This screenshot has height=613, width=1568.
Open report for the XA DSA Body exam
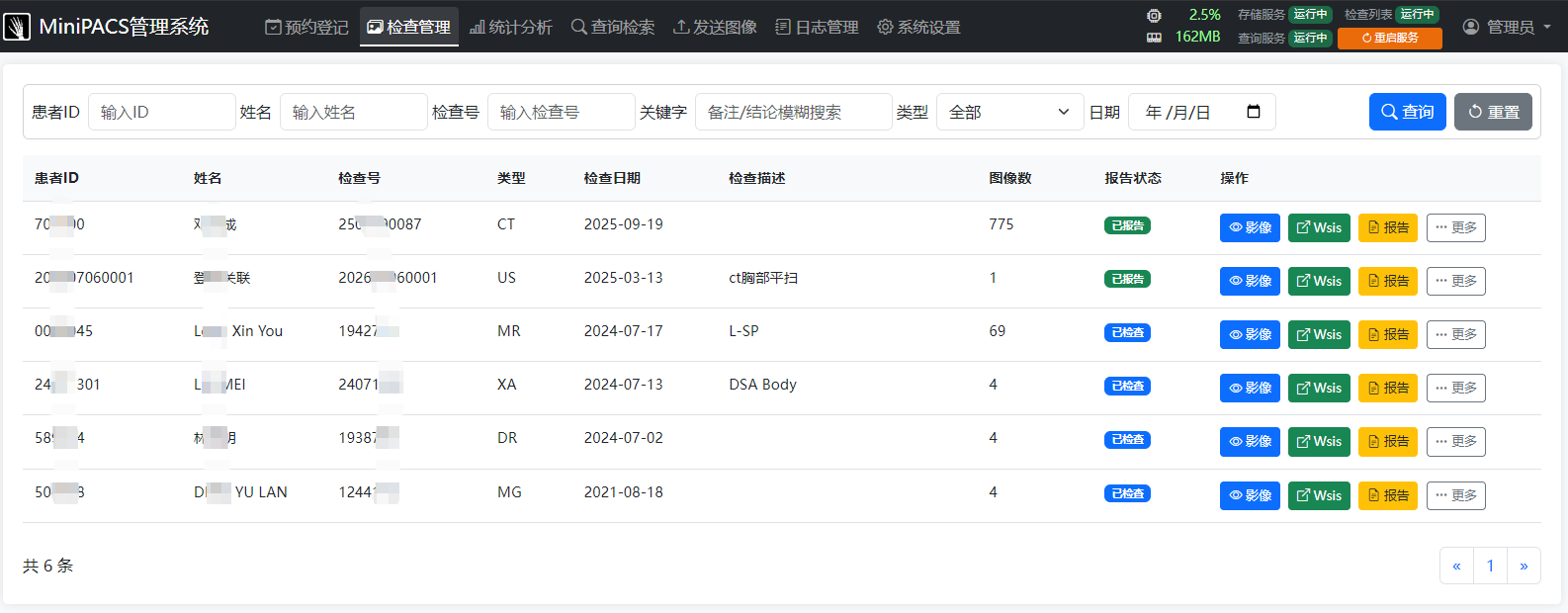pos(1388,388)
